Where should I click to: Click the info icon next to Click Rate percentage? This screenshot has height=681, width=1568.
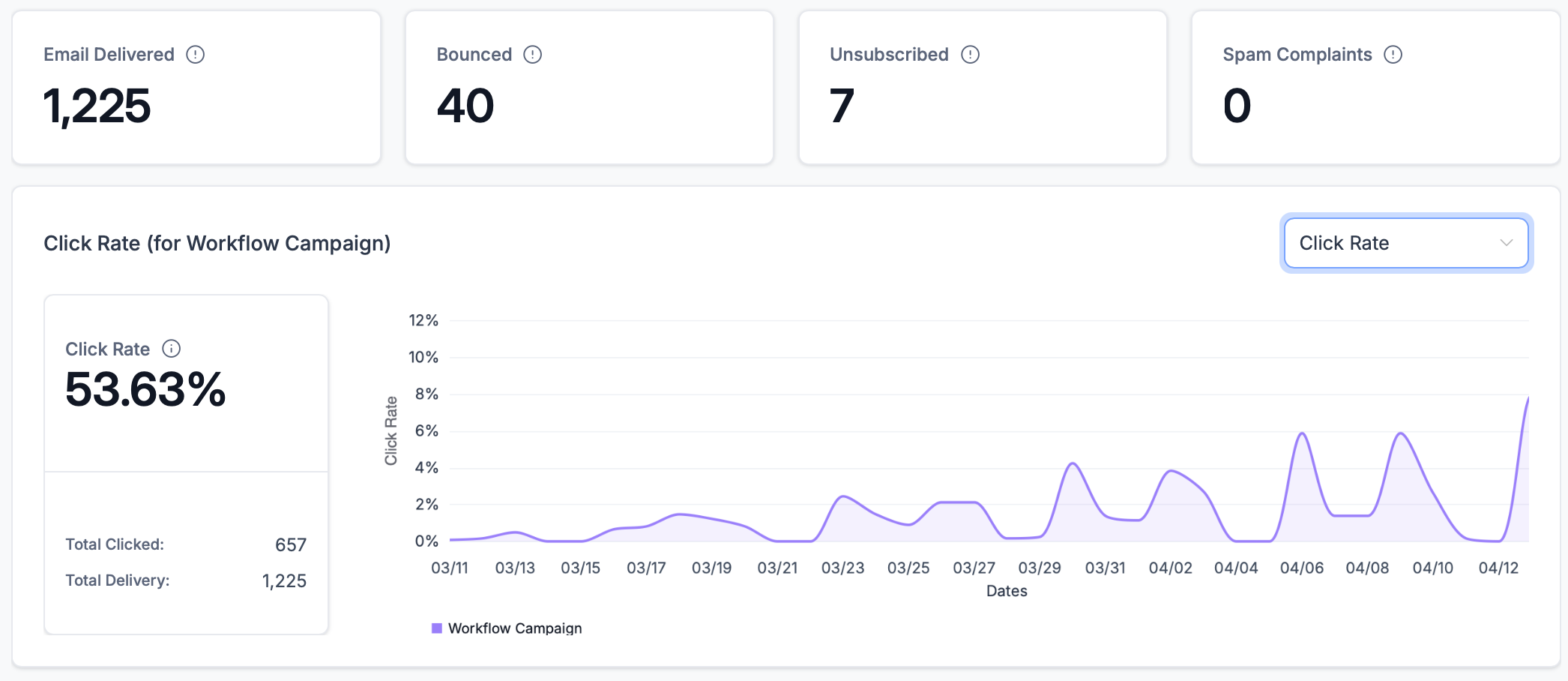(171, 348)
